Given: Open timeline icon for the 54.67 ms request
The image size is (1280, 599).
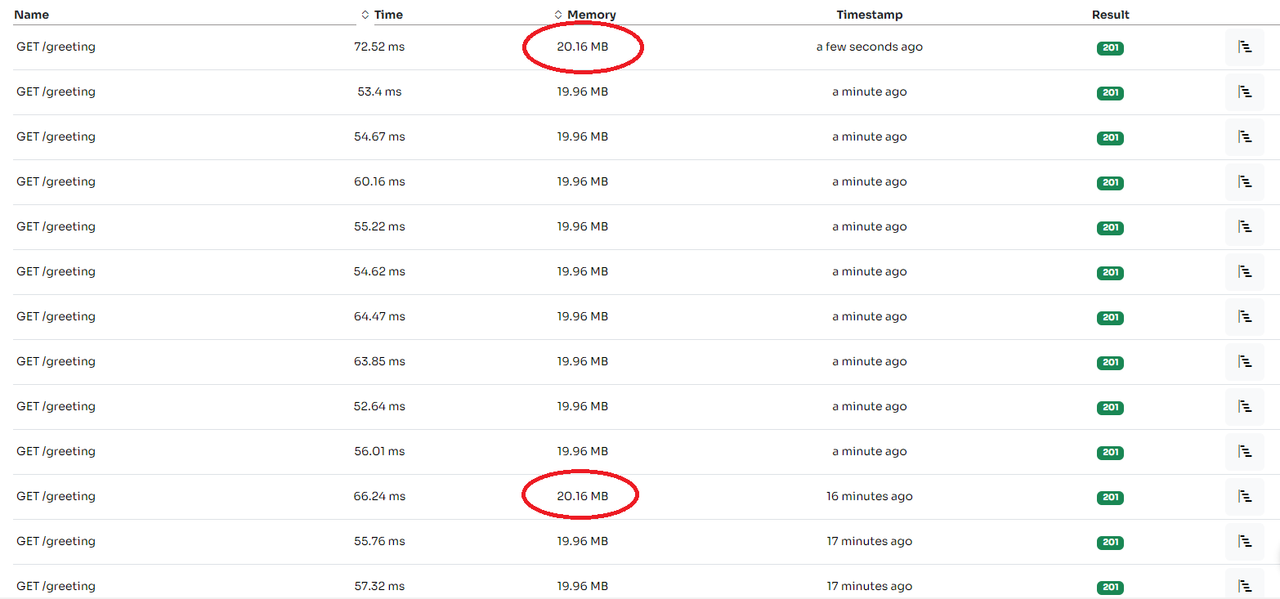Looking at the screenshot, I should coord(1244,137).
